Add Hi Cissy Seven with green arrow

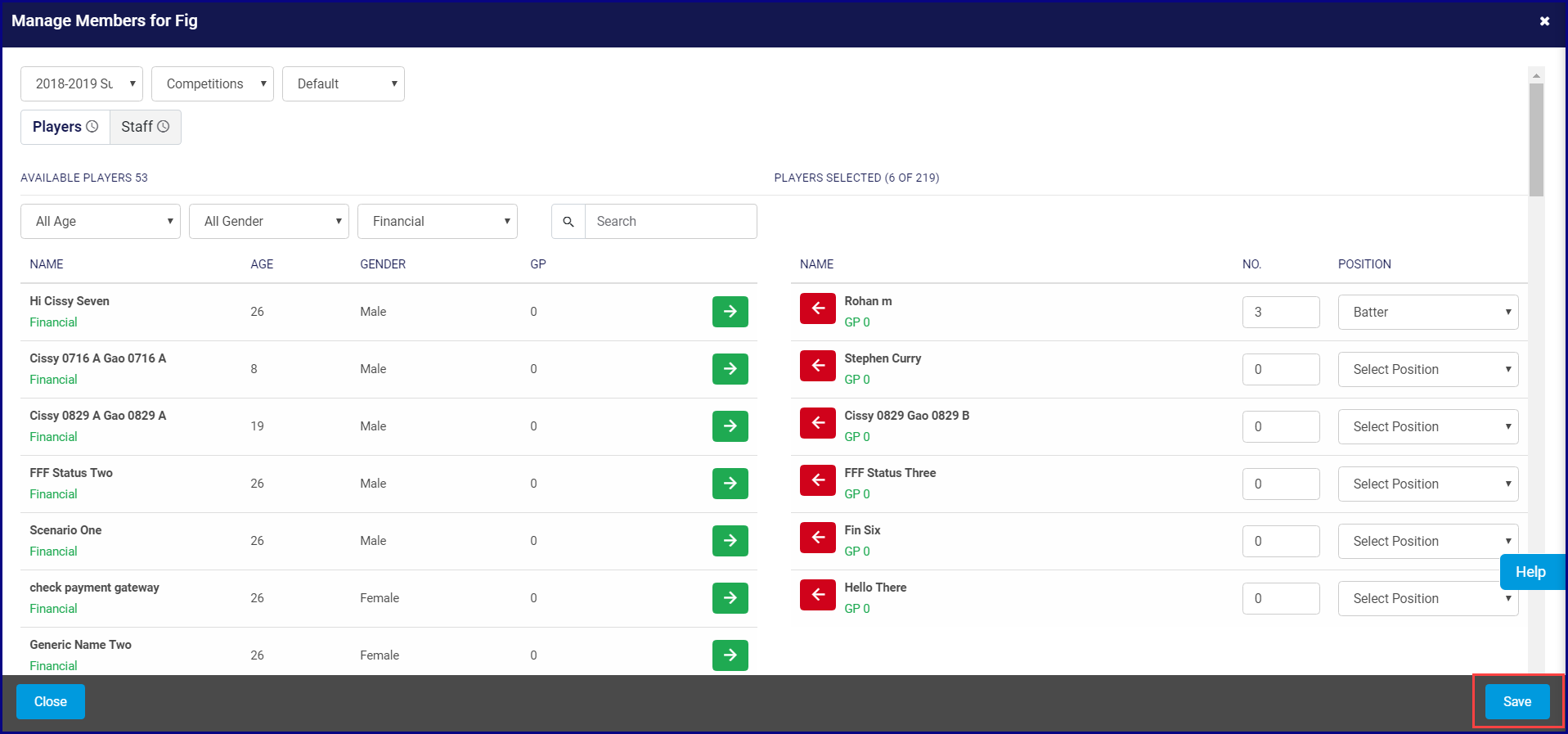tap(730, 312)
